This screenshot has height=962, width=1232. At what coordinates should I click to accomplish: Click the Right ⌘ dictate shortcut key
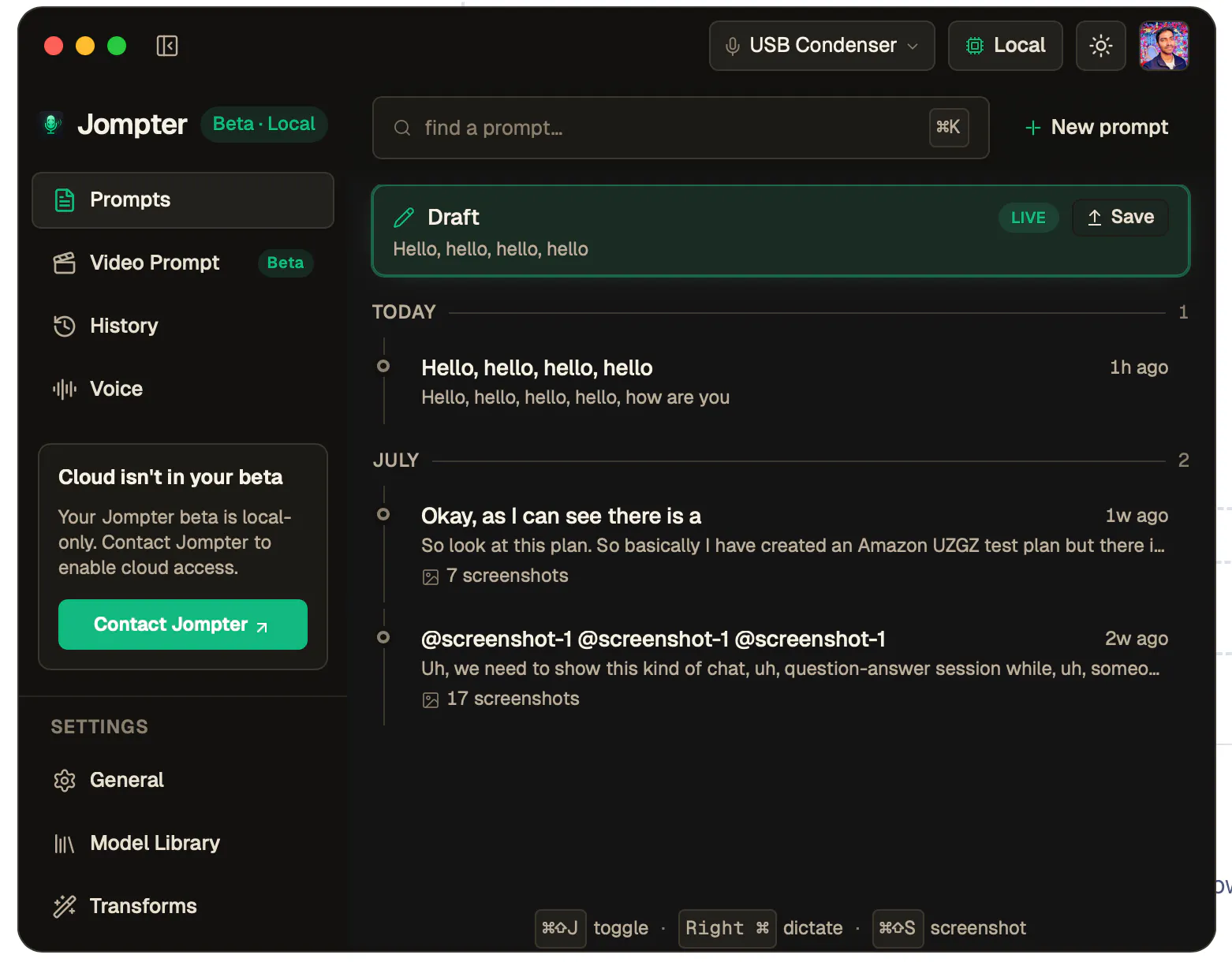point(727,928)
